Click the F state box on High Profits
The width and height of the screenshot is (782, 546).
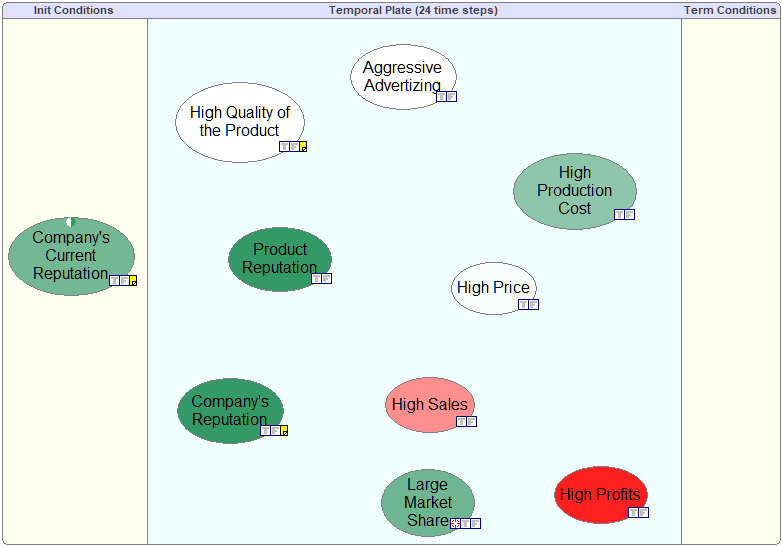pos(643,512)
